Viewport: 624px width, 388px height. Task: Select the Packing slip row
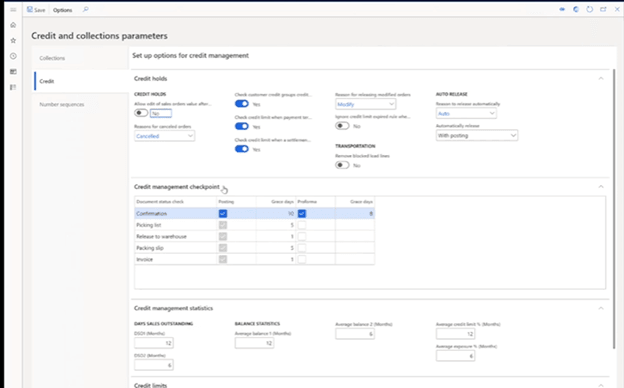[254, 248]
